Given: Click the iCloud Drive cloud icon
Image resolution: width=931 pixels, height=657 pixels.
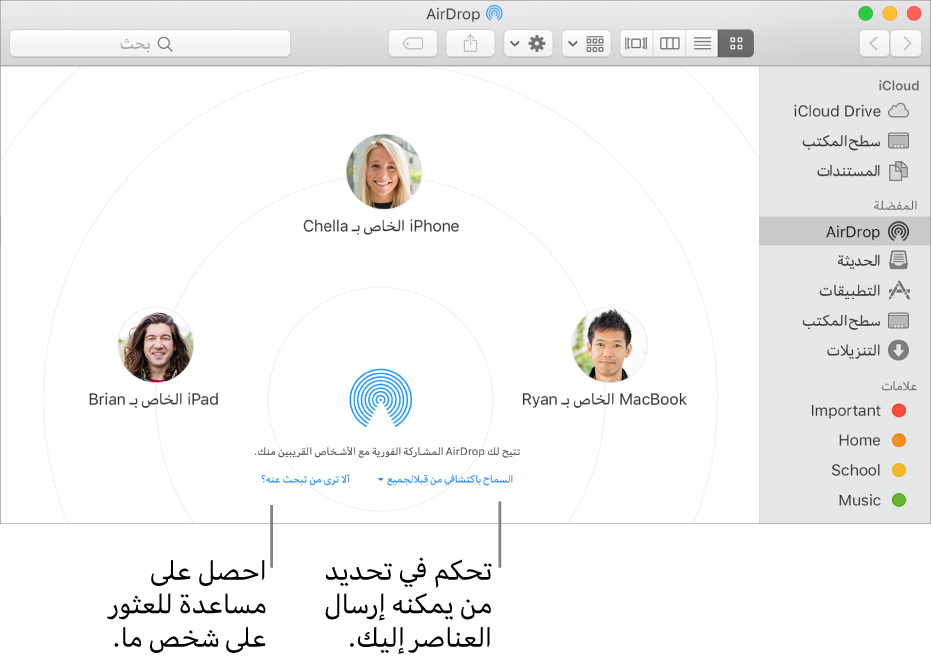Looking at the screenshot, I should tap(898, 110).
